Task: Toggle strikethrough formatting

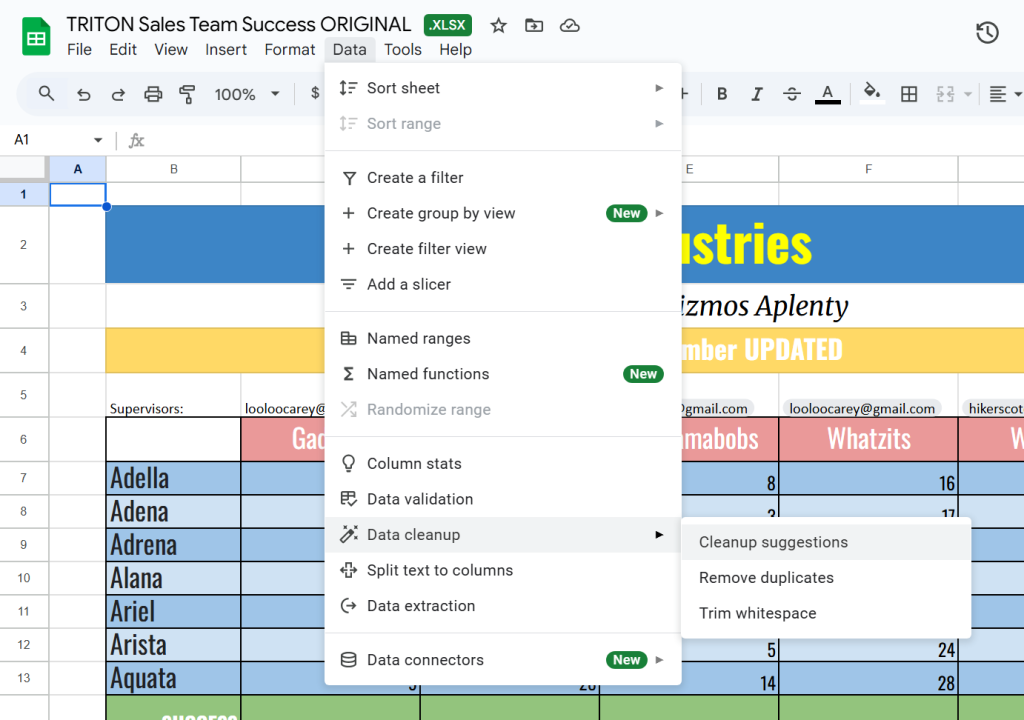Action: pyautogui.click(x=792, y=94)
